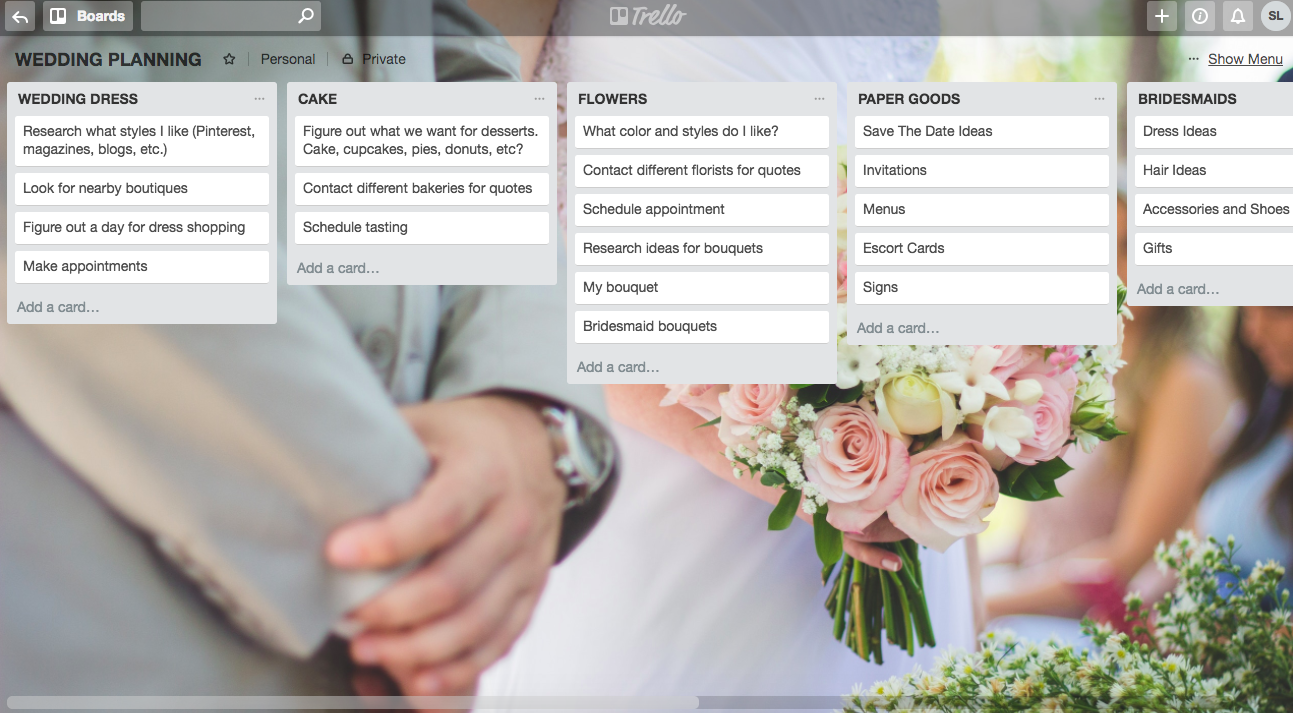Open 'Figure out what we want for desserts' card
This screenshot has height=713, width=1293.
click(422, 140)
